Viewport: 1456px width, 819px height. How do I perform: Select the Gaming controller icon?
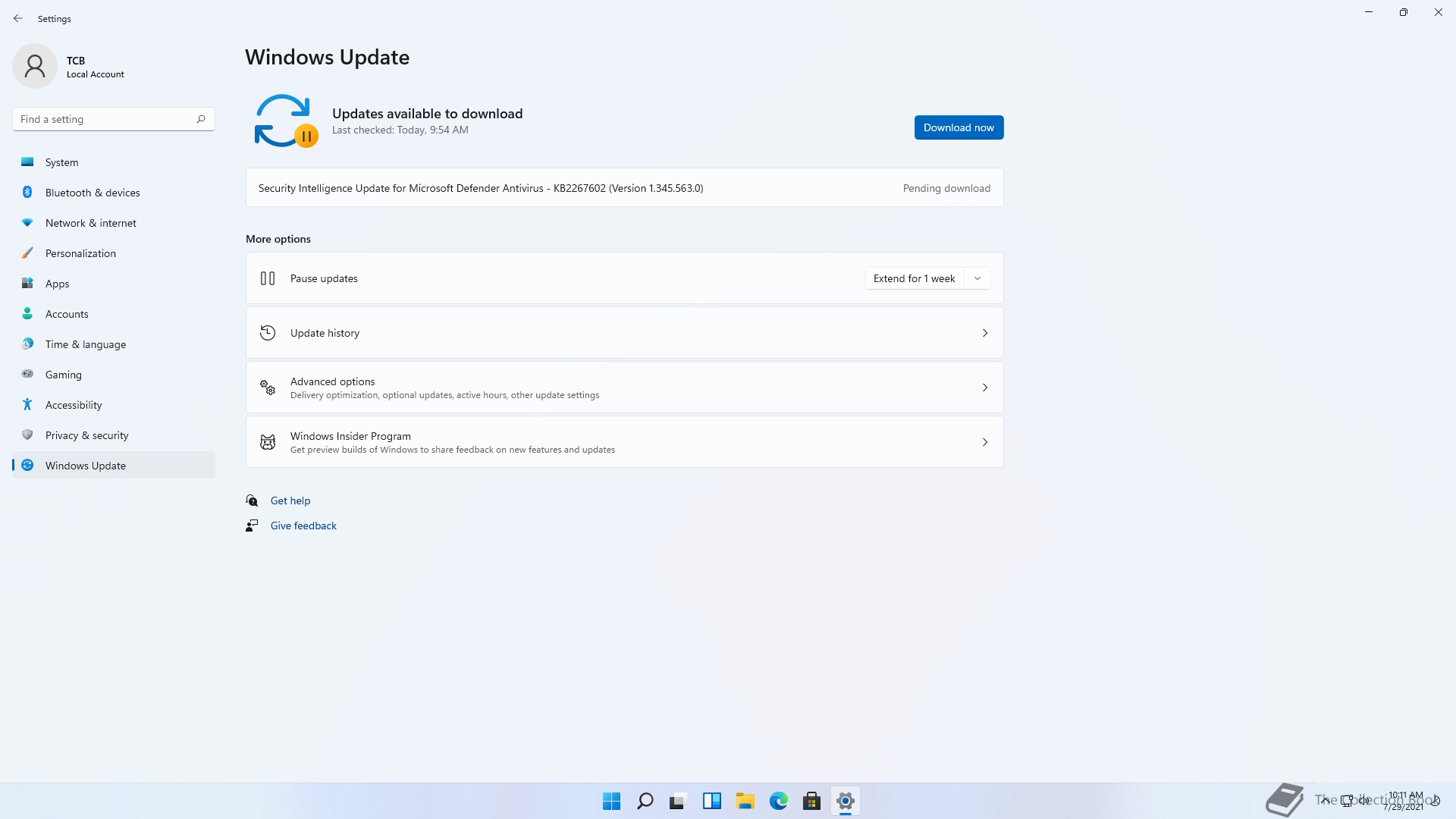[x=27, y=374]
